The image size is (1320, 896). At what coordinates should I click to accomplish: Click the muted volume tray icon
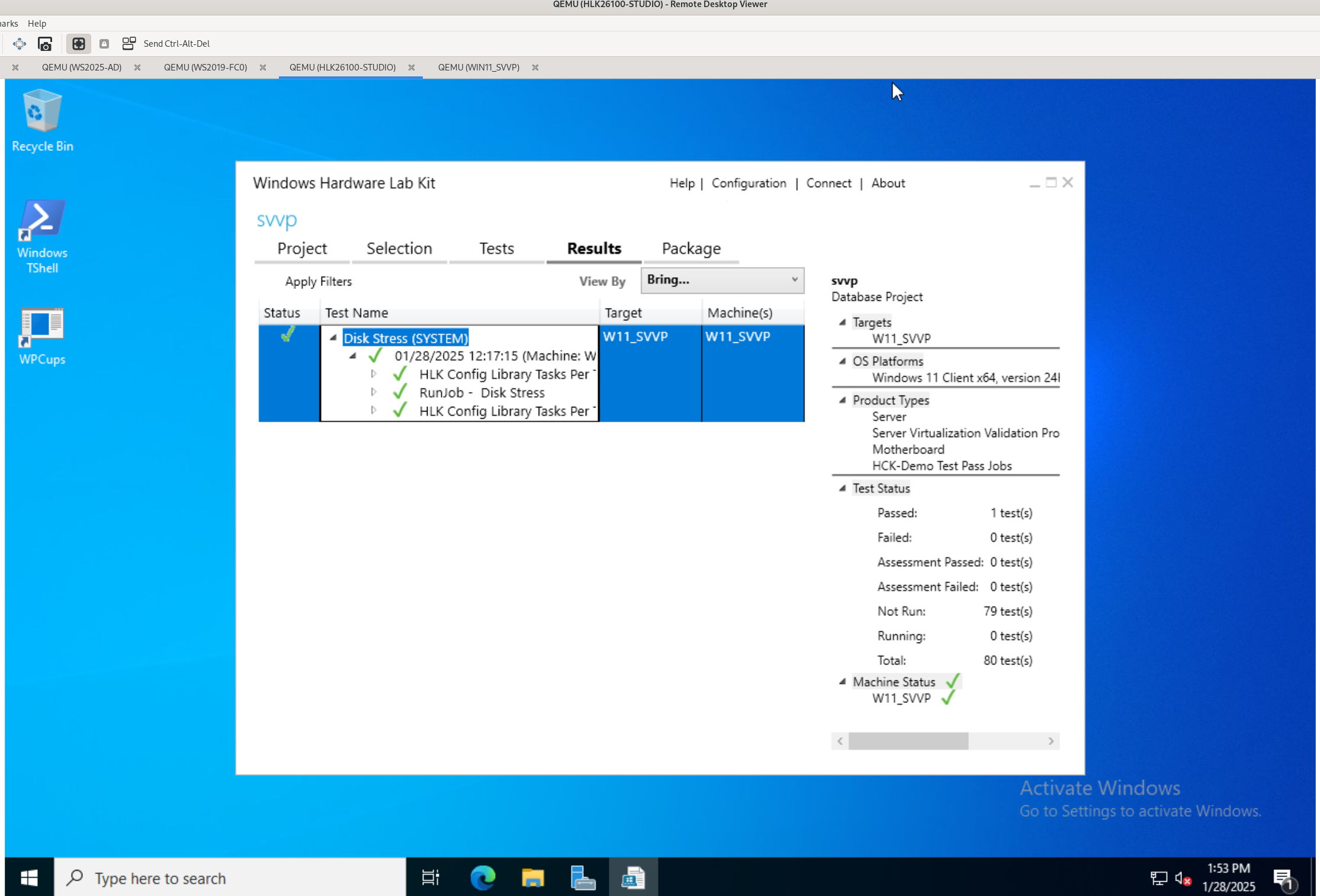click(1182, 878)
